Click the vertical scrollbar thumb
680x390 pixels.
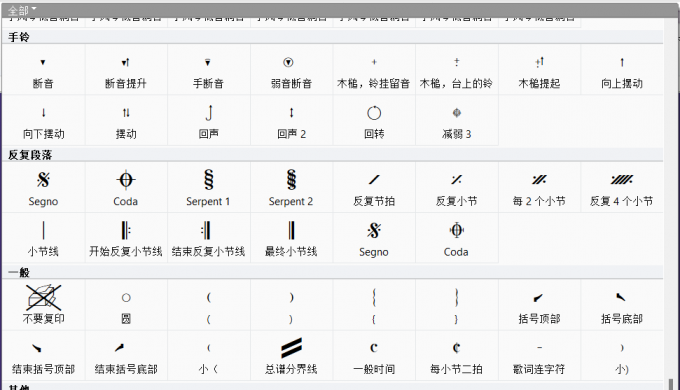(671, 384)
